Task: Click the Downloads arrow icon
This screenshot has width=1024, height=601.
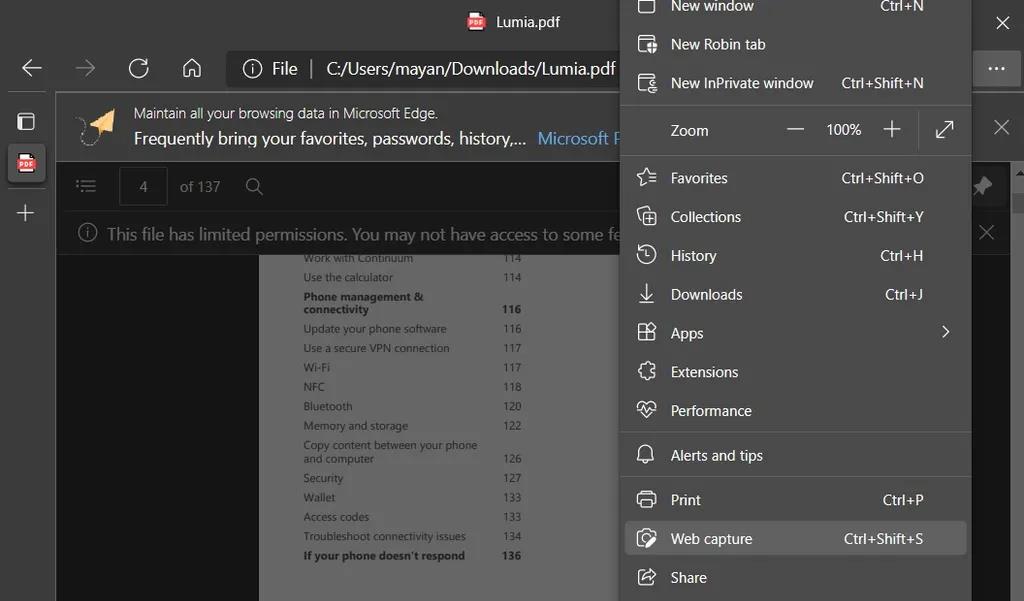Action: pyautogui.click(x=647, y=294)
